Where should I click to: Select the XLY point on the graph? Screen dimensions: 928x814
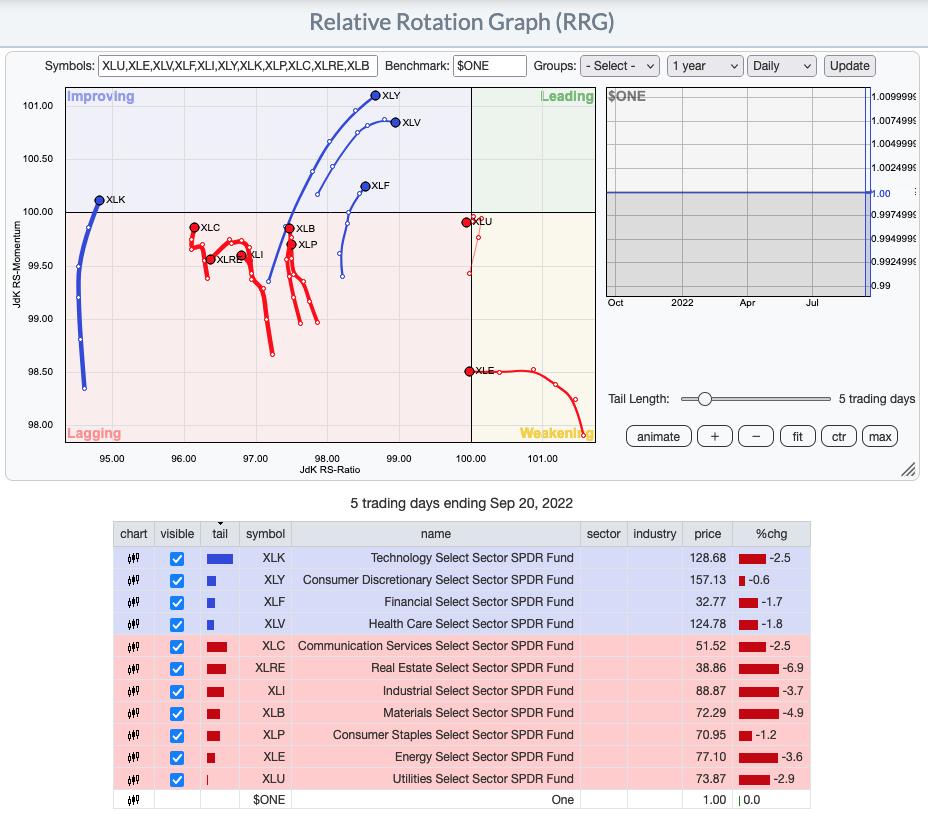375,95
